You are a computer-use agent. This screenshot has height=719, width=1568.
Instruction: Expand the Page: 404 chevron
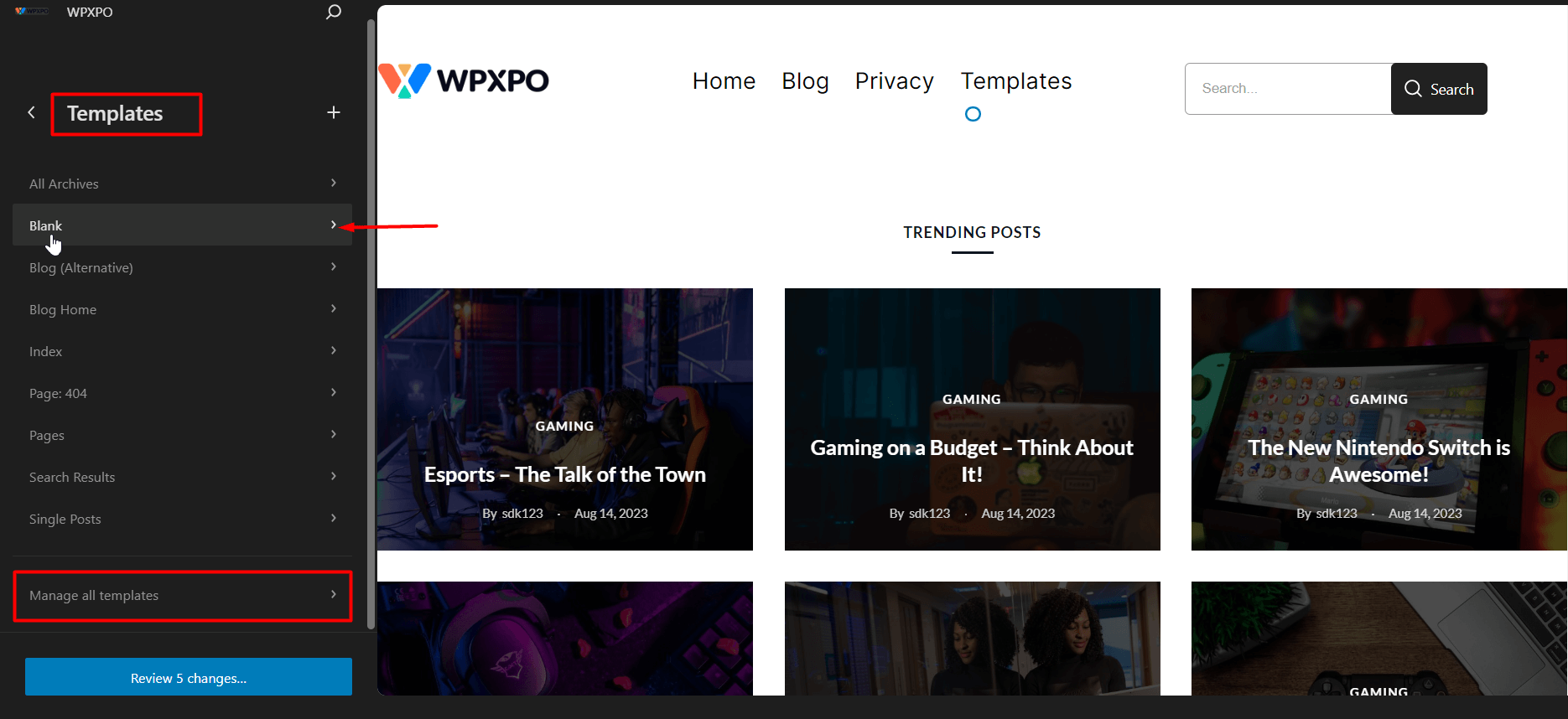pyautogui.click(x=334, y=392)
